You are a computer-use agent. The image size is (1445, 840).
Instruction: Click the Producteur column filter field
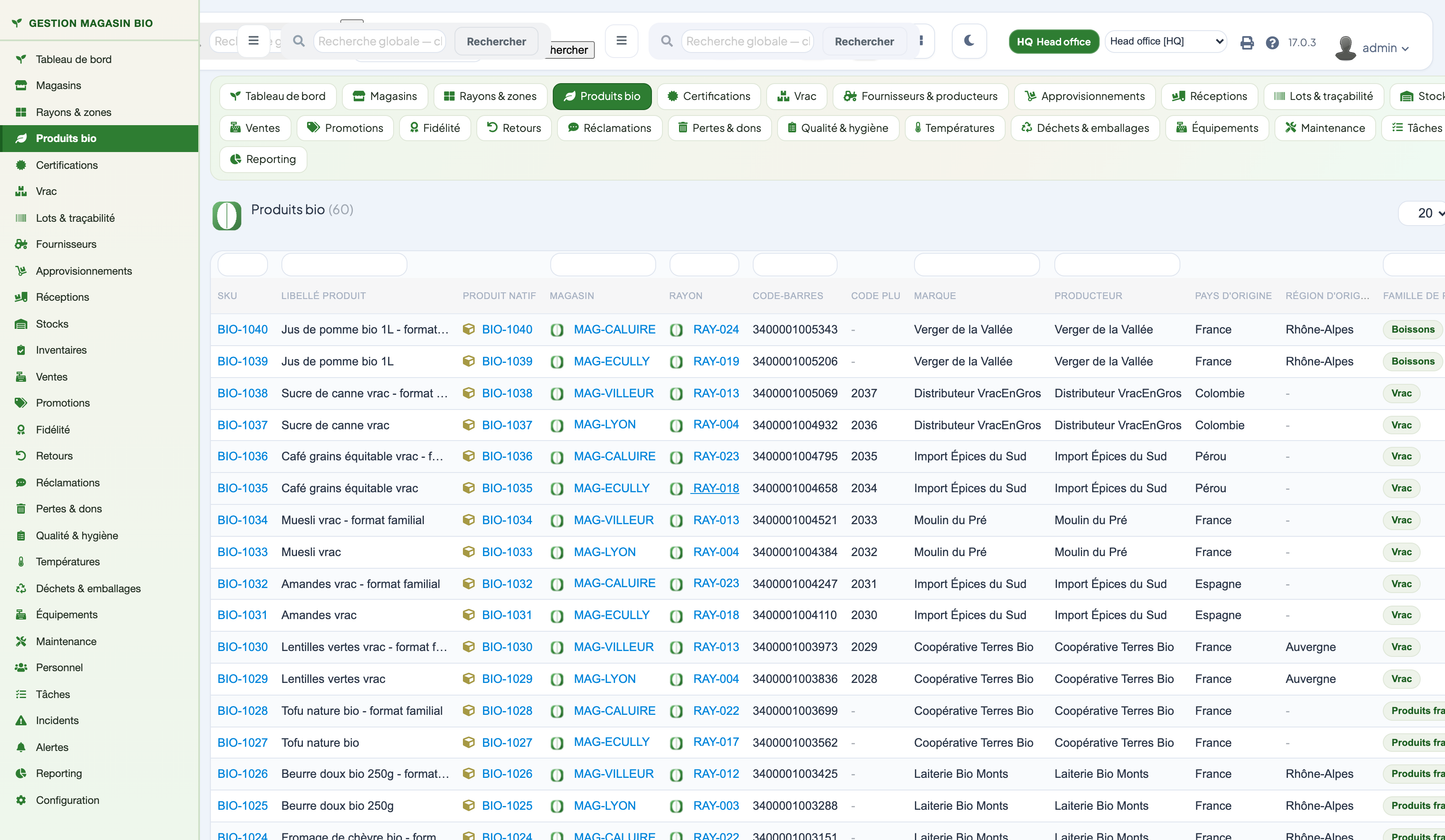point(1117,265)
